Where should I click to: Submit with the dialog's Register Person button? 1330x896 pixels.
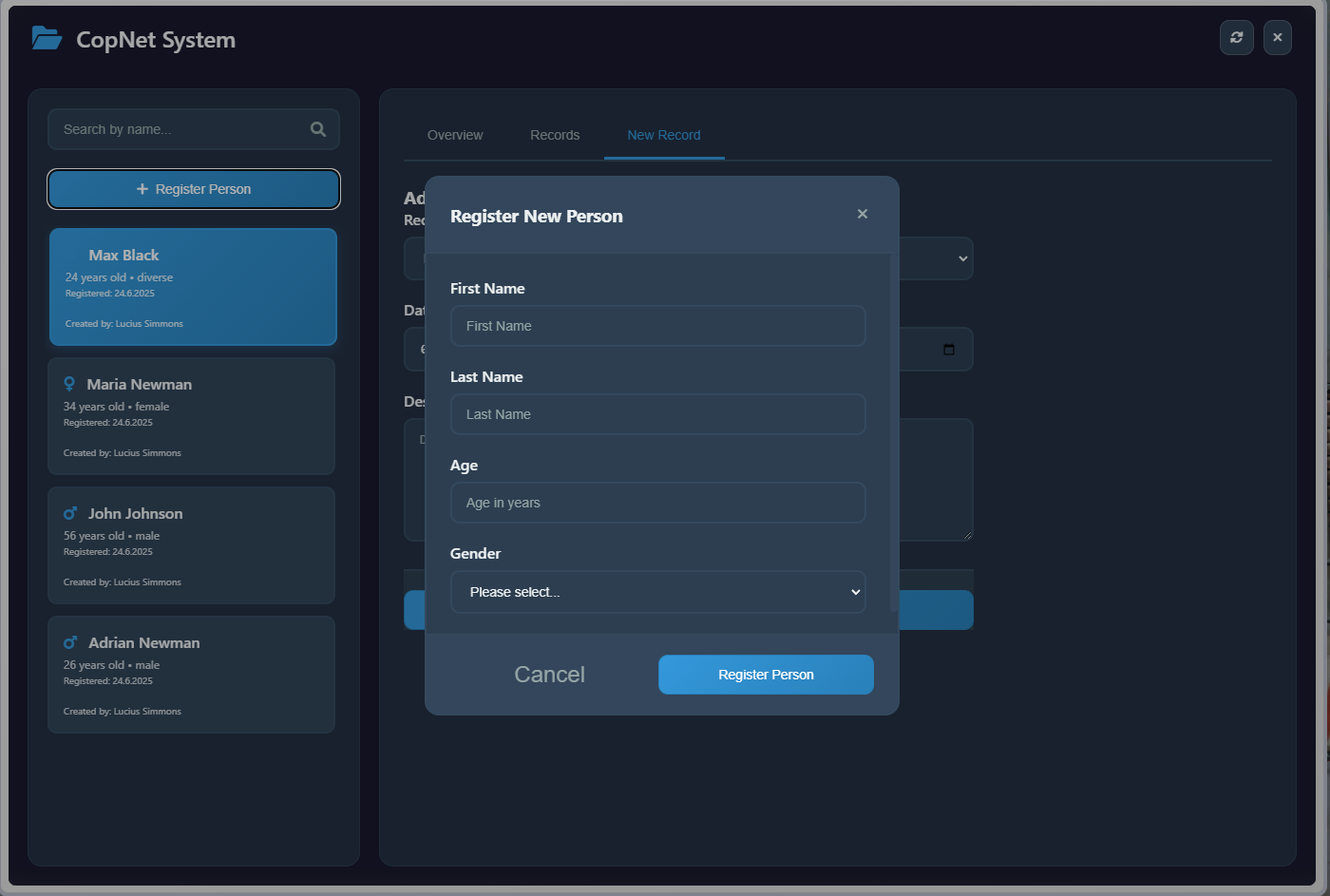[766, 675]
